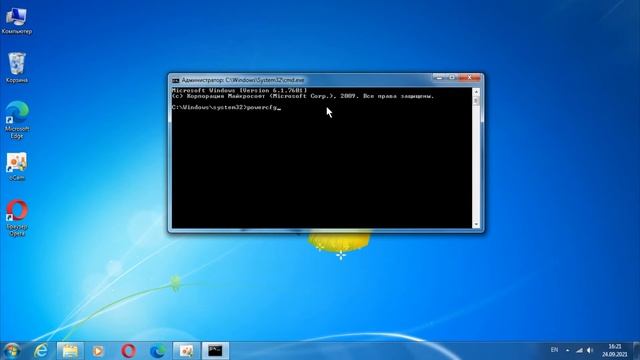Open the Windows Start menu
This screenshot has width=640, height=360.
(x=11, y=351)
